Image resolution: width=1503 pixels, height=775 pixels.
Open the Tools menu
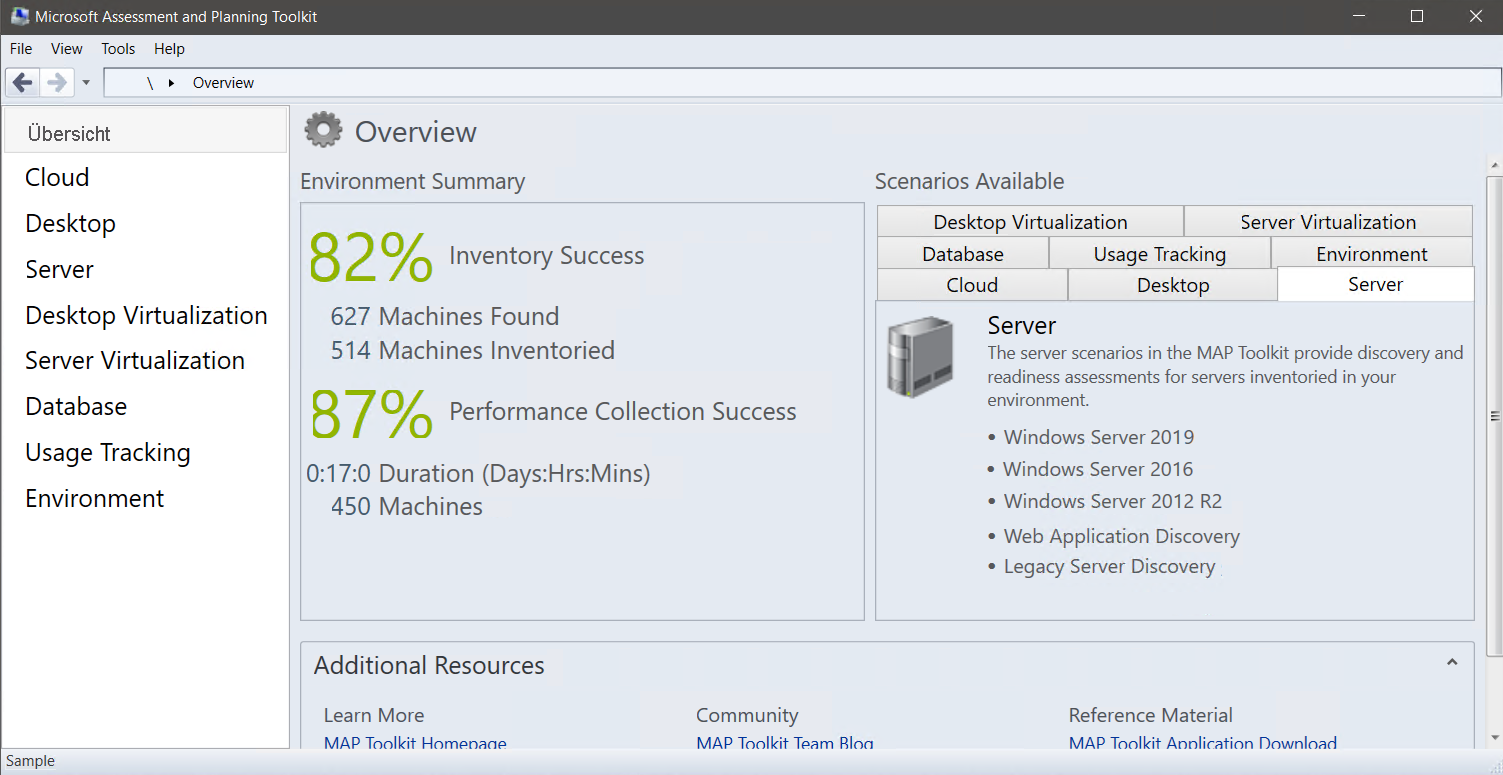(x=118, y=48)
